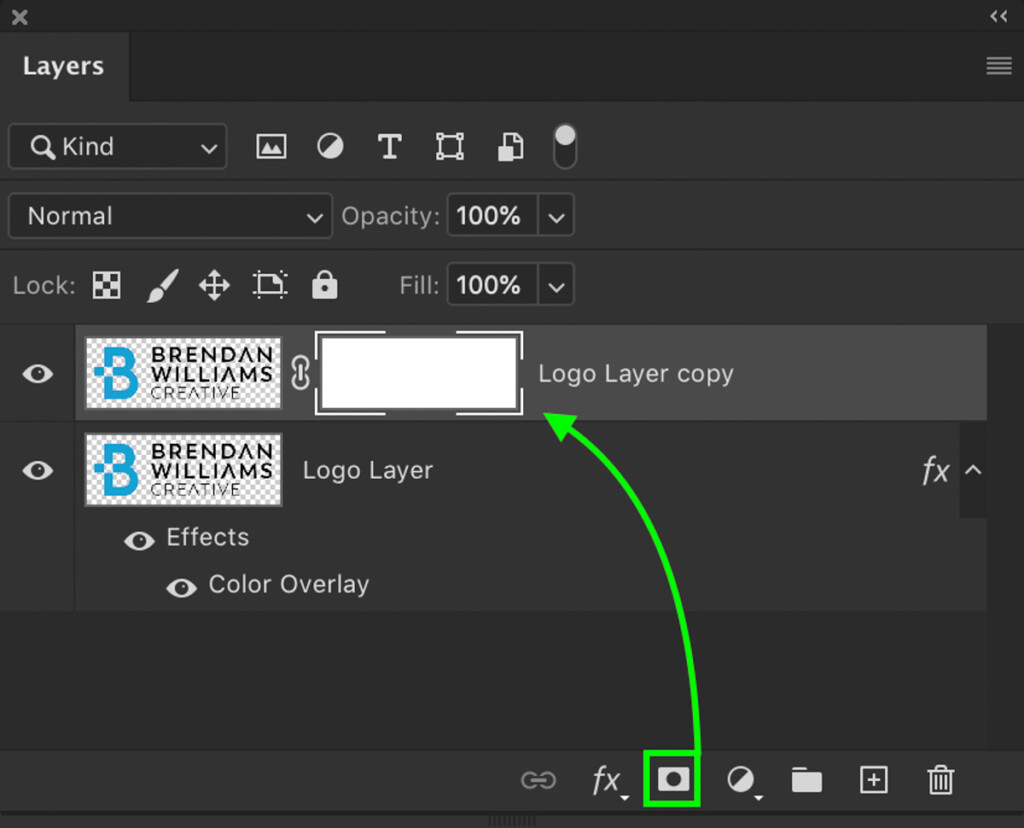Toggle Color Overlay effect visibility
This screenshot has height=828, width=1024.
click(x=182, y=587)
